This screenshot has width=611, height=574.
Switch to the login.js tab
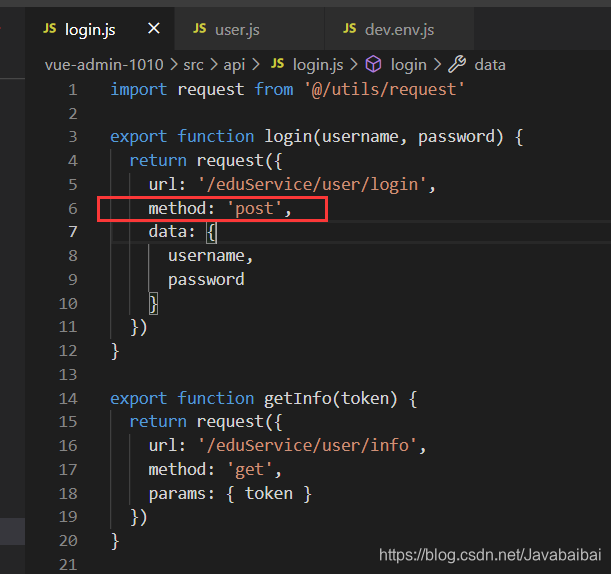tap(100, 29)
